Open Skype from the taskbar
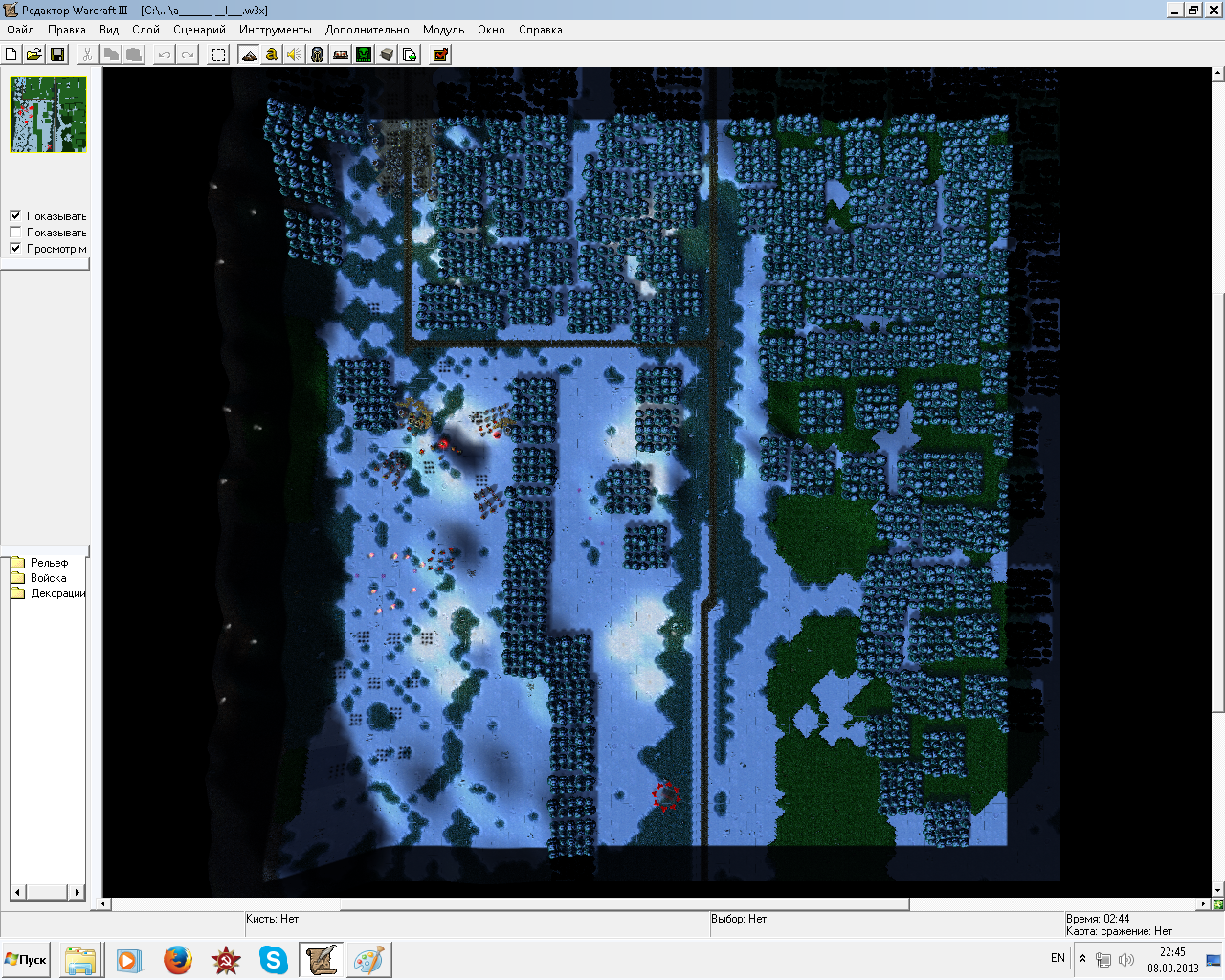1225x980 pixels. point(274,960)
